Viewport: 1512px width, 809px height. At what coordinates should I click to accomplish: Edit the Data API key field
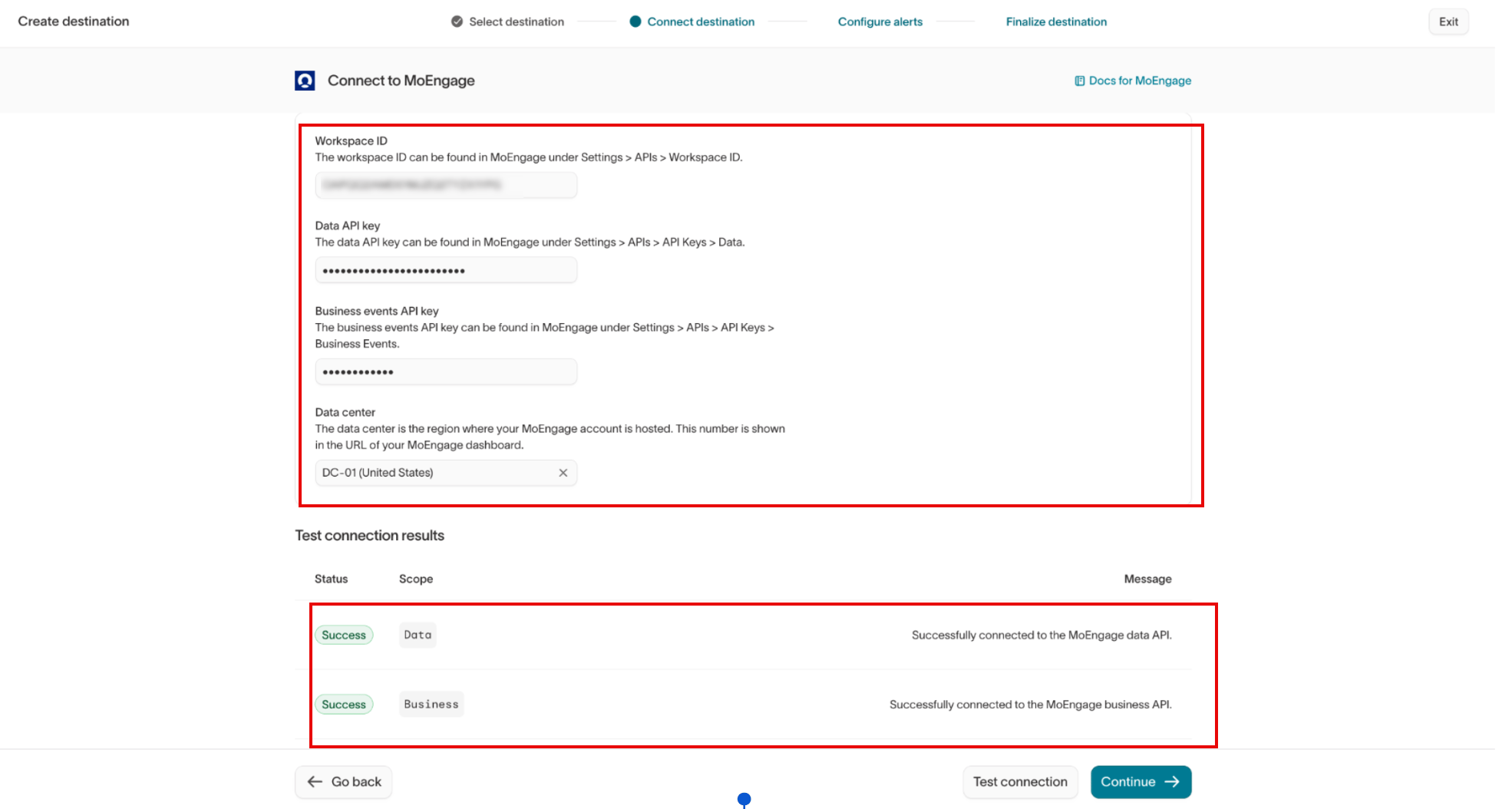[446, 270]
